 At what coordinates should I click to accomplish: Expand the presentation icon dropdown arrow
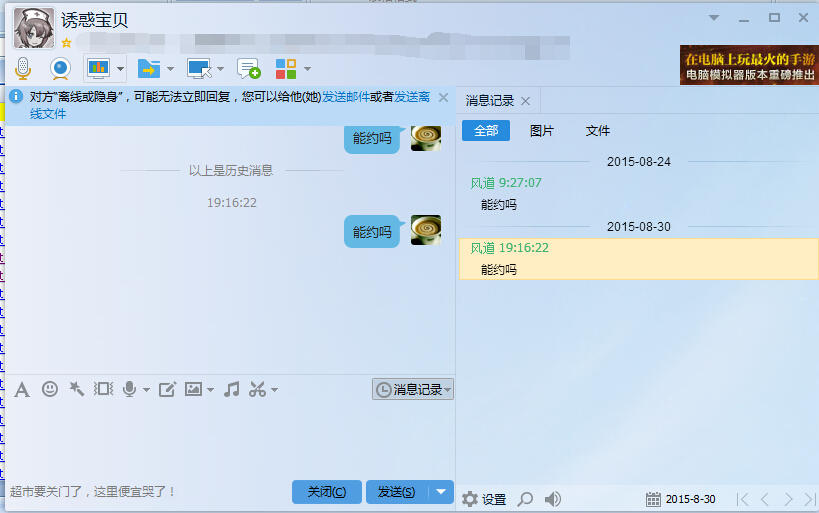[x=121, y=69]
